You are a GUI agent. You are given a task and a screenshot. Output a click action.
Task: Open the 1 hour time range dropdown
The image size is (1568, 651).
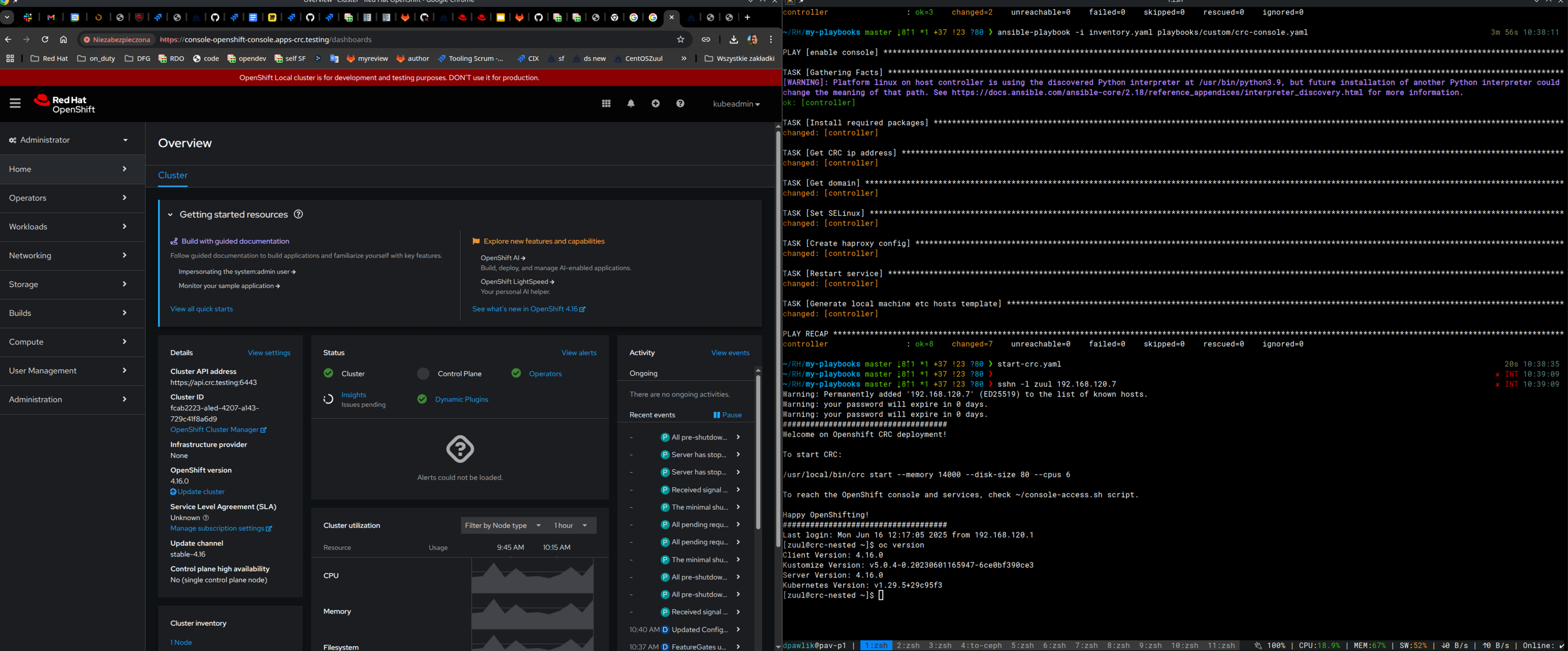[570, 526]
